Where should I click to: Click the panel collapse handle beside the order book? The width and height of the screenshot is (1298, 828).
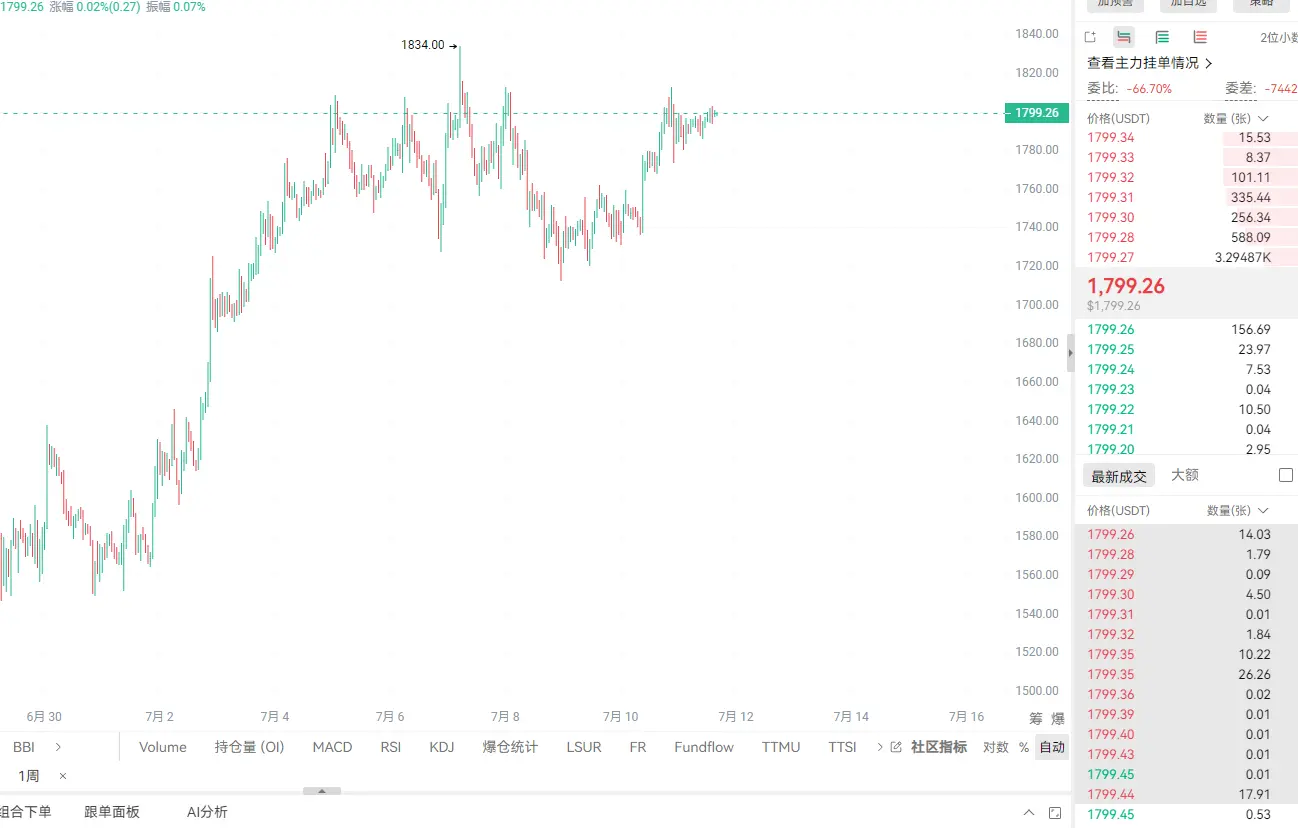[x=1070, y=353]
